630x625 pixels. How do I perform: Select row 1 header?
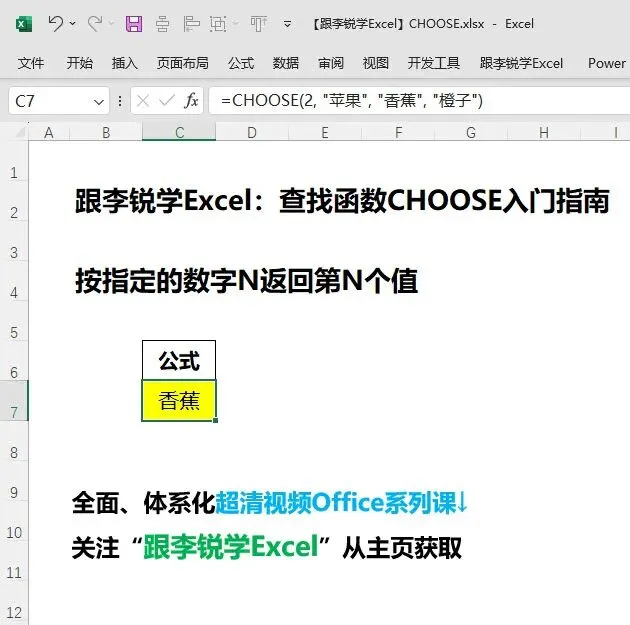tap(14, 161)
